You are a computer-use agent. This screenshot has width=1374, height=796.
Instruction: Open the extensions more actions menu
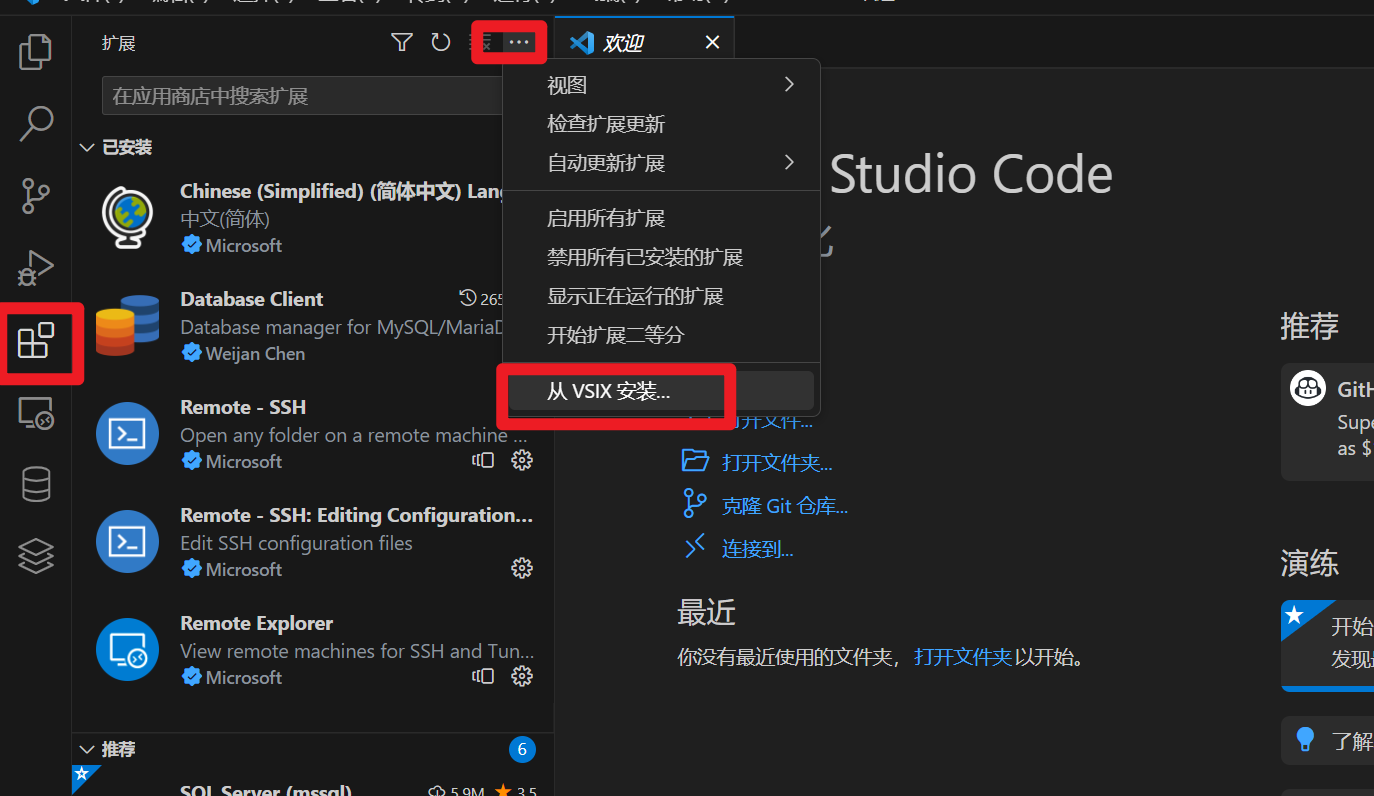[518, 42]
